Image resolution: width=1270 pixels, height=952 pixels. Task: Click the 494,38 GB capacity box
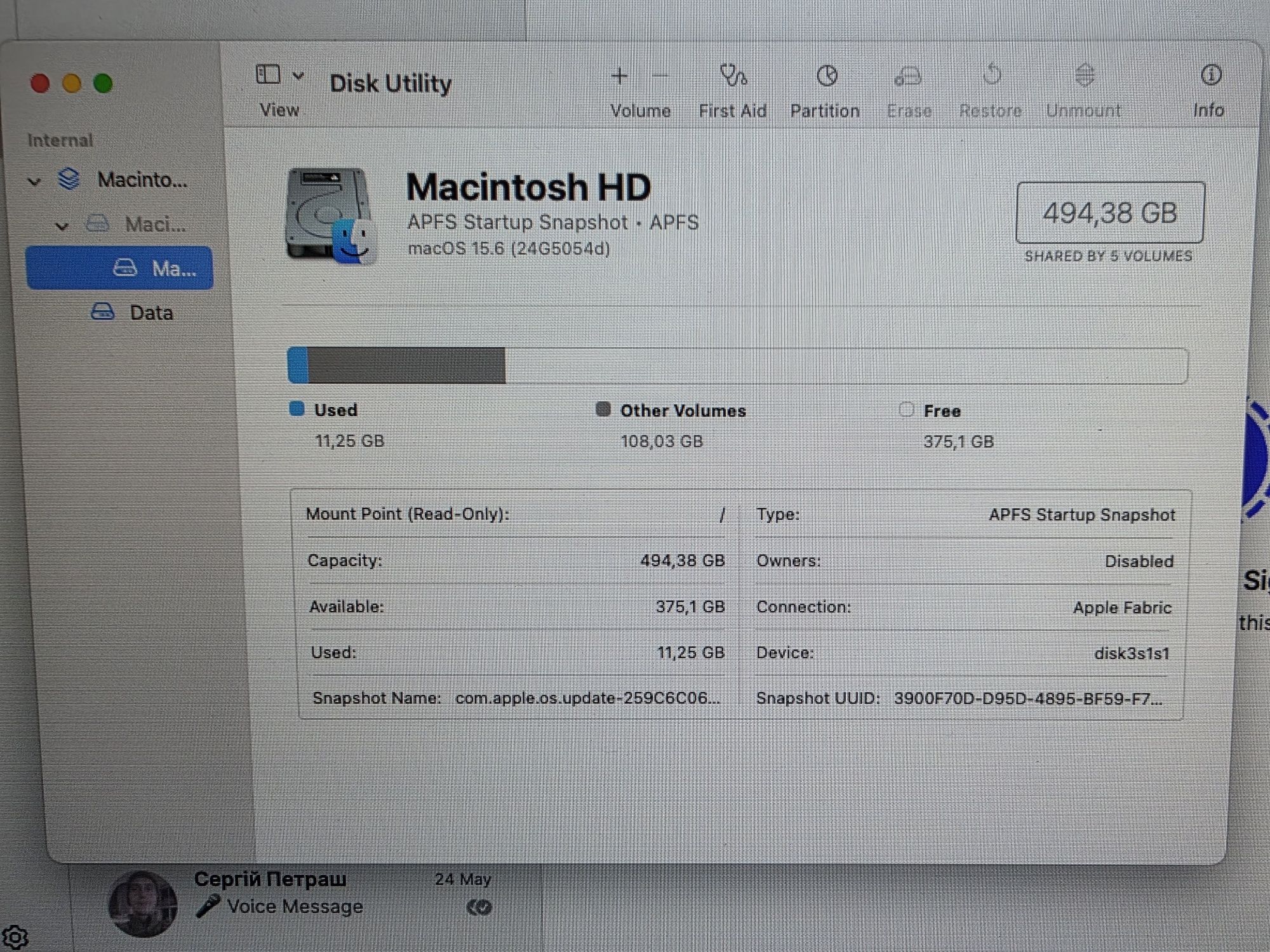coord(1110,213)
